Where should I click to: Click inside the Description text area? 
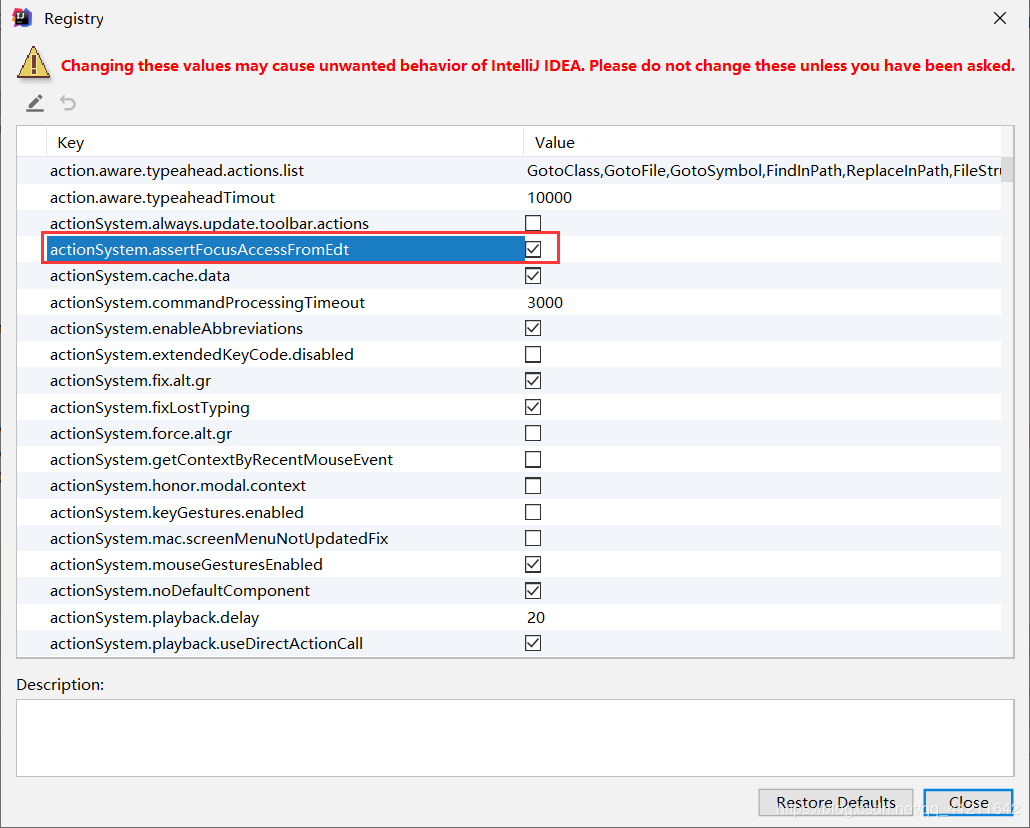515,738
